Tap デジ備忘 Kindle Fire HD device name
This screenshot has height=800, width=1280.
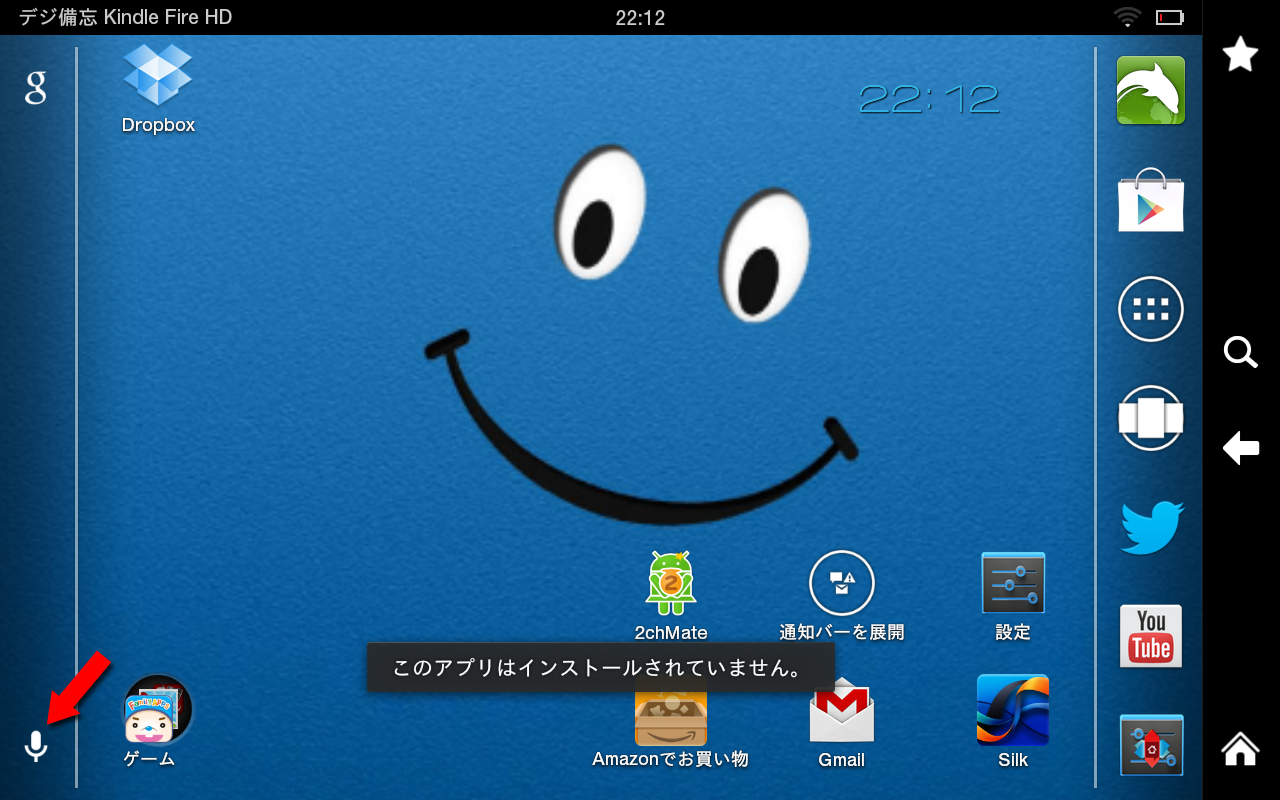click(125, 18)
